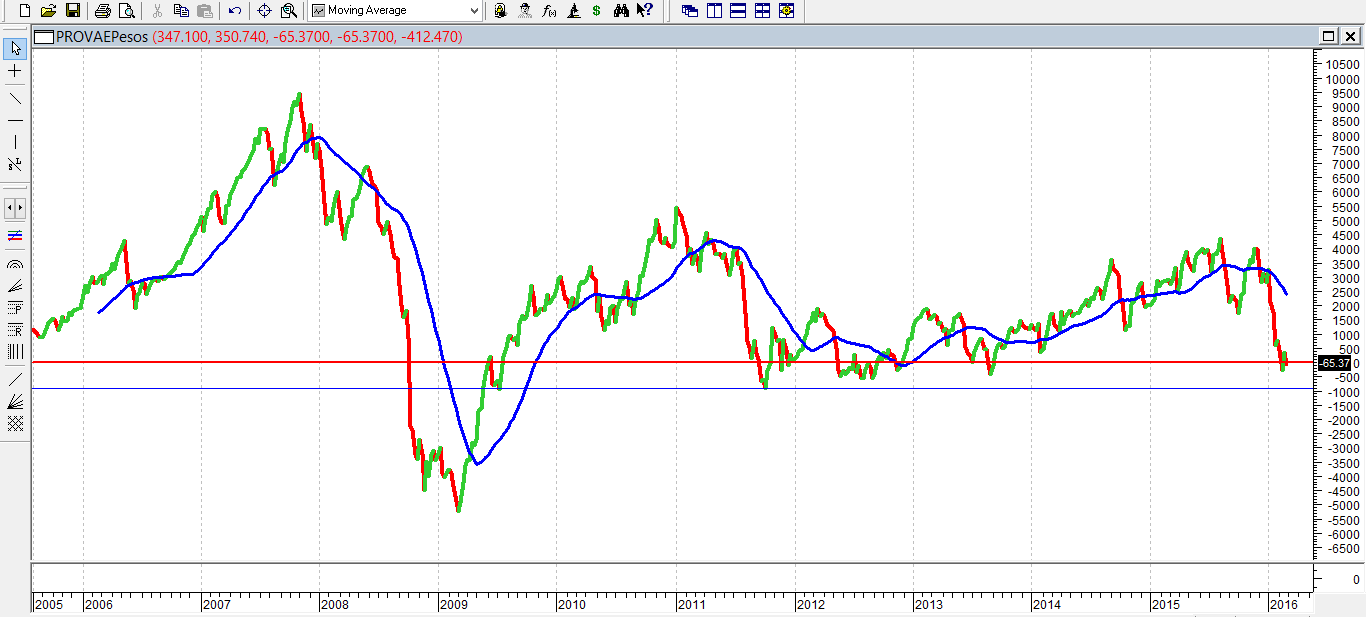Click the Paste clipboard icon
This screenshot has height=617, width=1366.
[x=205, y=10]
